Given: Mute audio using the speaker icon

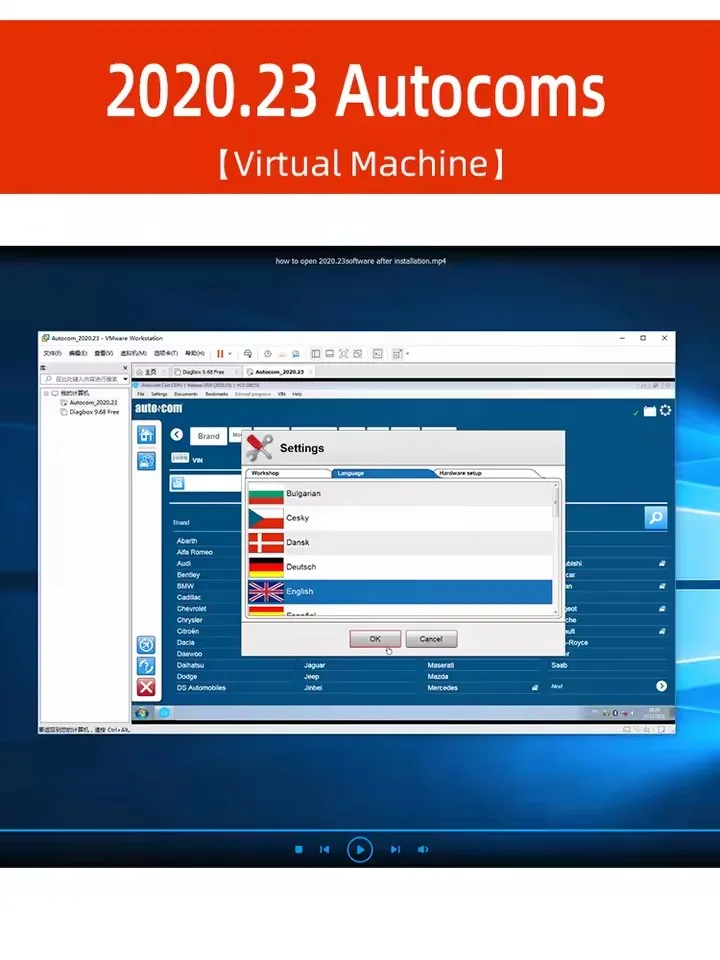Looking at the screenshot, I should pyautogui.click(x=422, y=849).
